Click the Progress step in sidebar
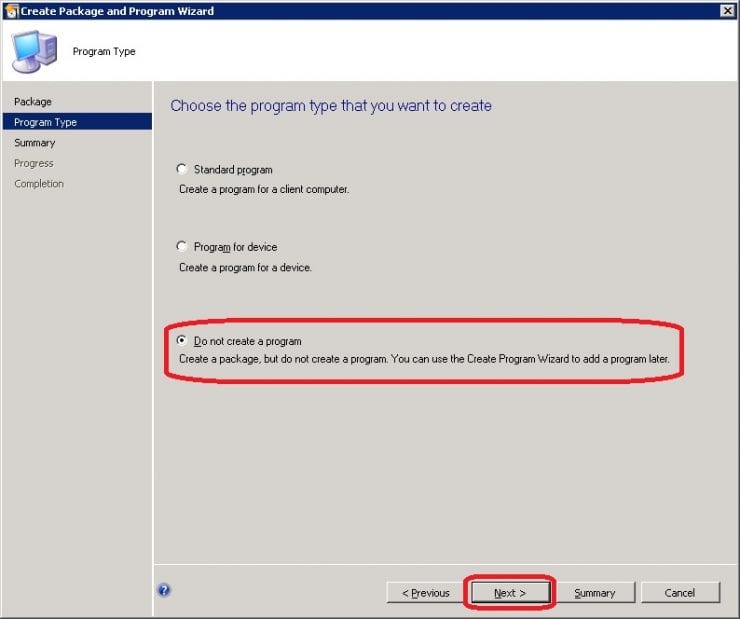 tap(34, 163)
